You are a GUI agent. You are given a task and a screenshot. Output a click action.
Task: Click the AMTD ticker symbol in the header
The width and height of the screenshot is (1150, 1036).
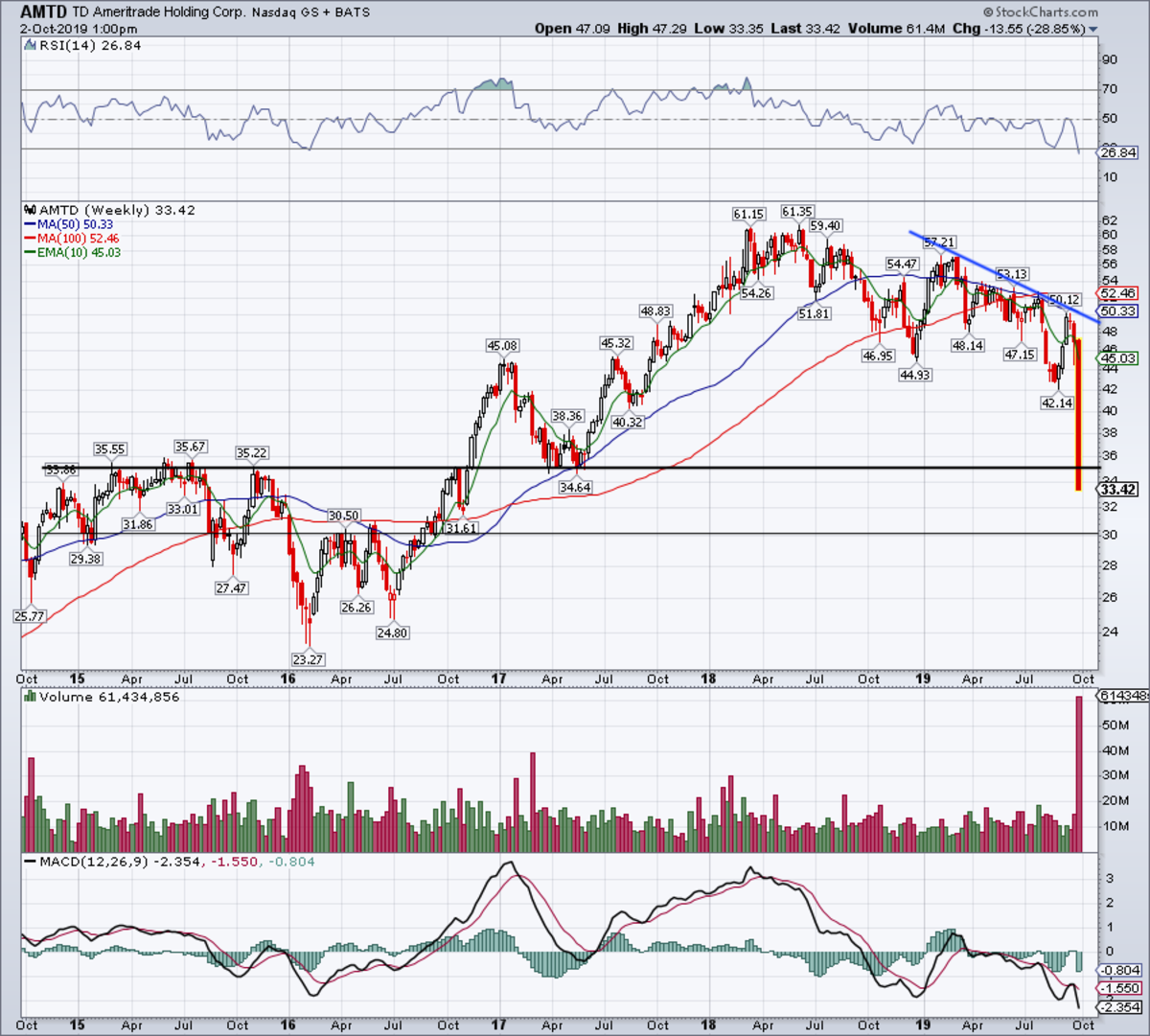[x=44, y=12]
